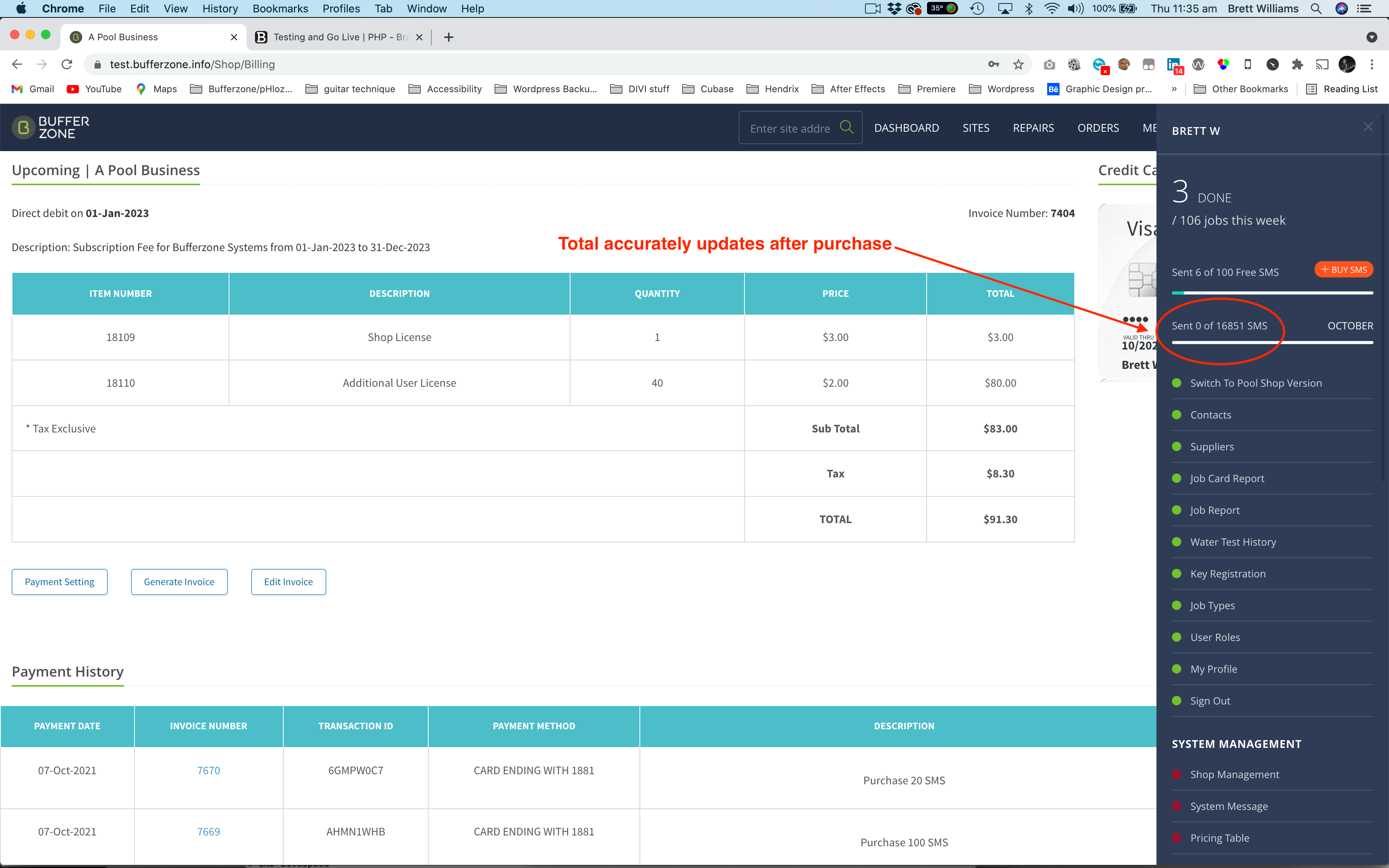Click the free SMS usage progress bar
Viewport: 1389px width, 868px height.
point(1272,293)
